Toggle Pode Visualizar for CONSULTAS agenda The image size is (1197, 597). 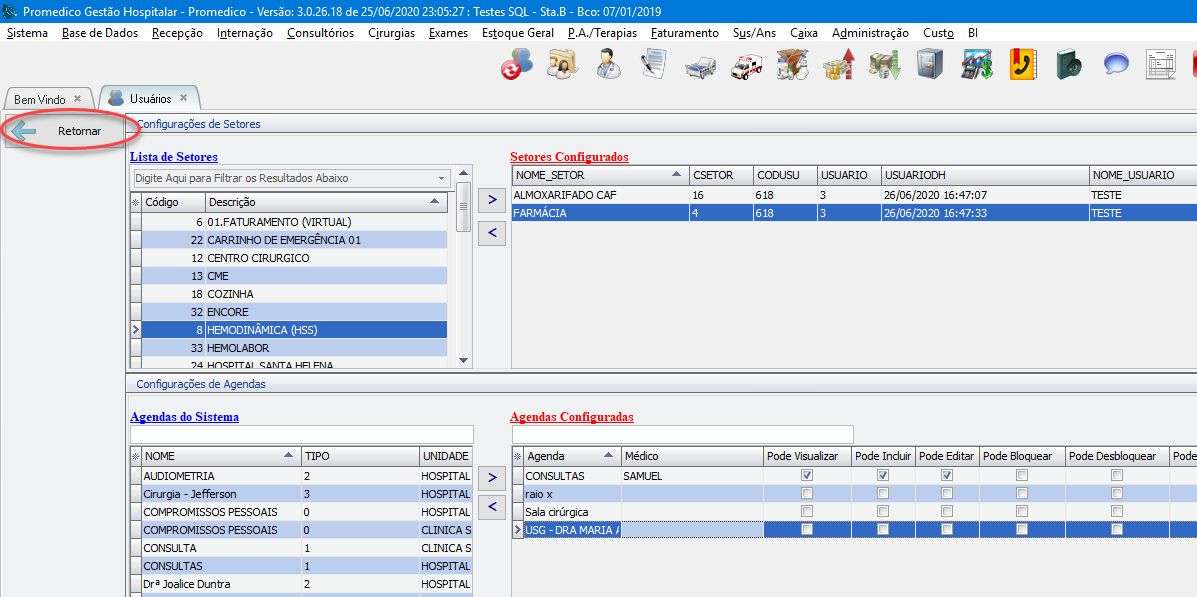[806, 476]
